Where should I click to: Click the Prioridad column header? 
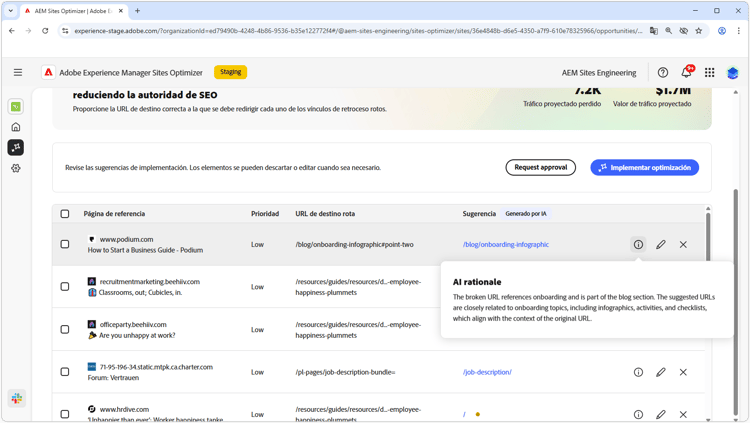265,214
